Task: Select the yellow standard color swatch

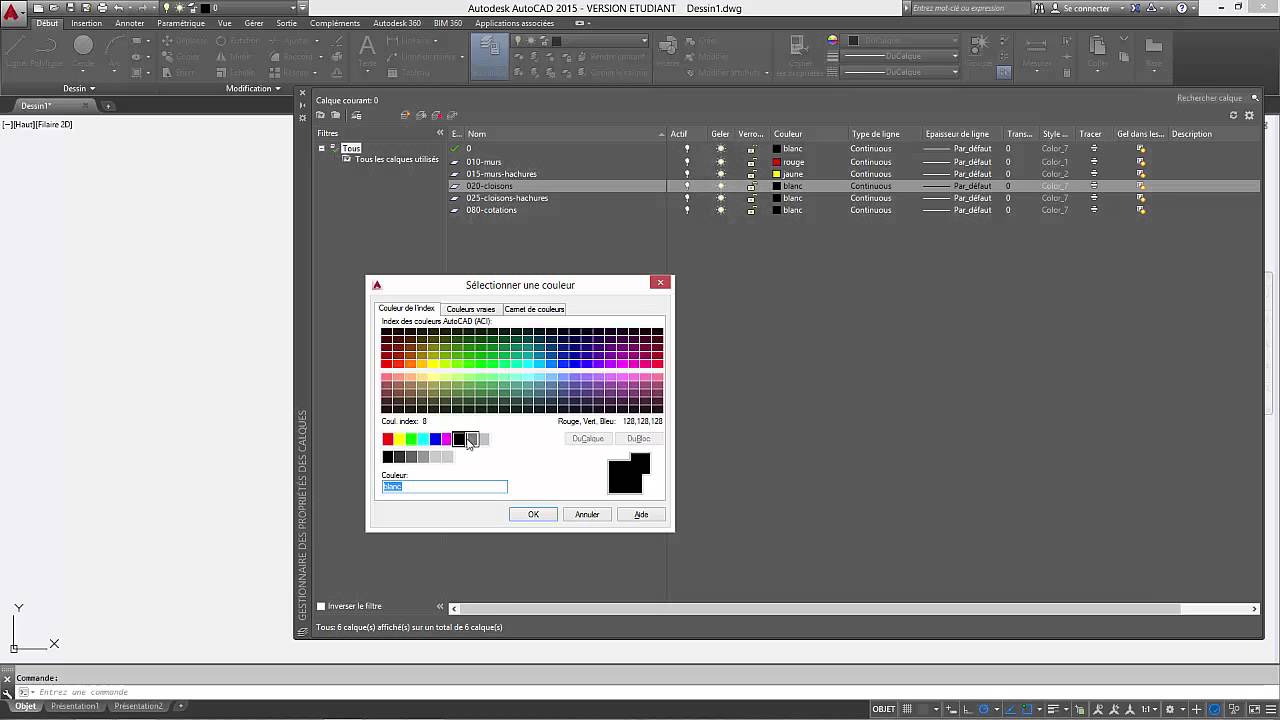Action: [399, 439]
